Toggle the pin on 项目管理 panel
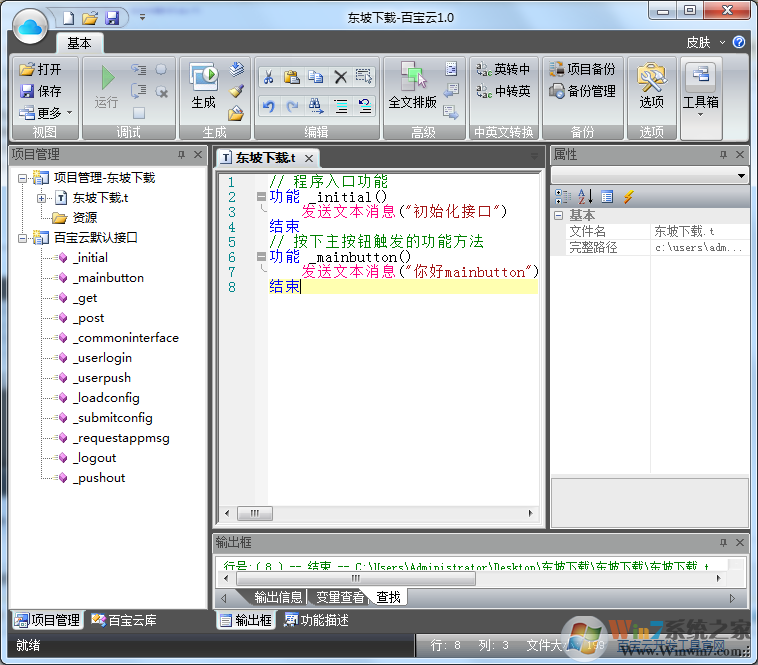 click(x=181, y=155)
